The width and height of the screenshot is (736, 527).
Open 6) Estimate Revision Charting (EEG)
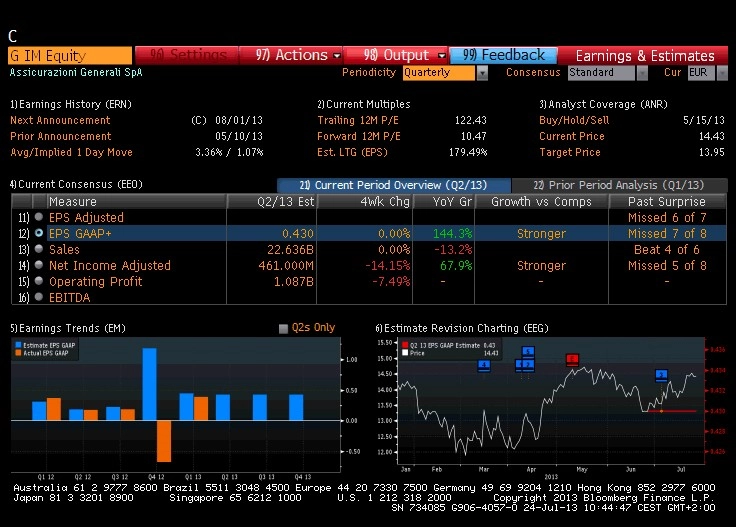462,328
